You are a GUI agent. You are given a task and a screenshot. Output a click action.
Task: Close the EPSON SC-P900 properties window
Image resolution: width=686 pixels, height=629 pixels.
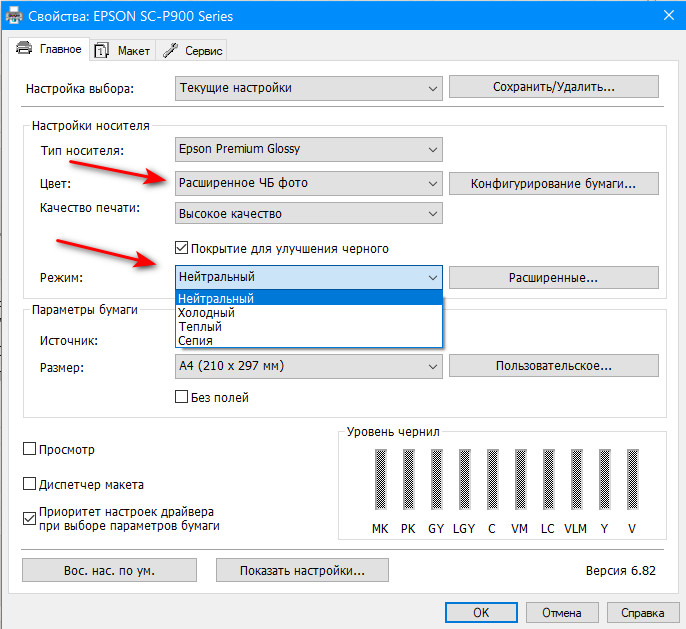coord(669,15)
